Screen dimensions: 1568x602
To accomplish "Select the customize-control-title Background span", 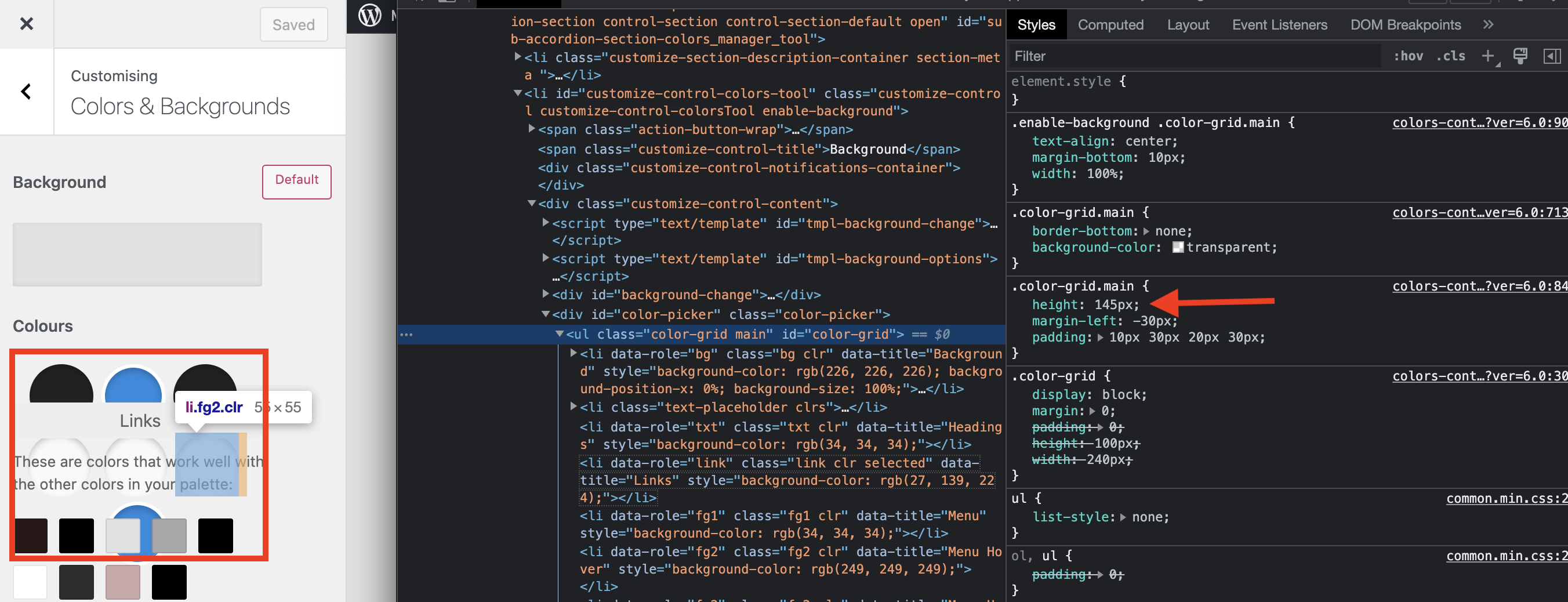I will (x=749, y=149).
